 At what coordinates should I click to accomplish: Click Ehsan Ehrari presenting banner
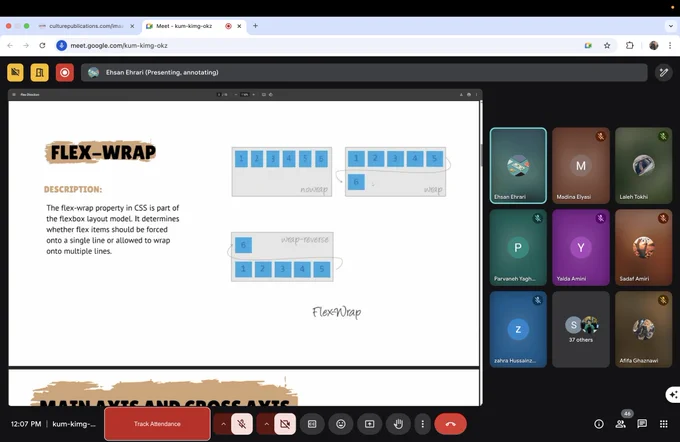point(364,72)
